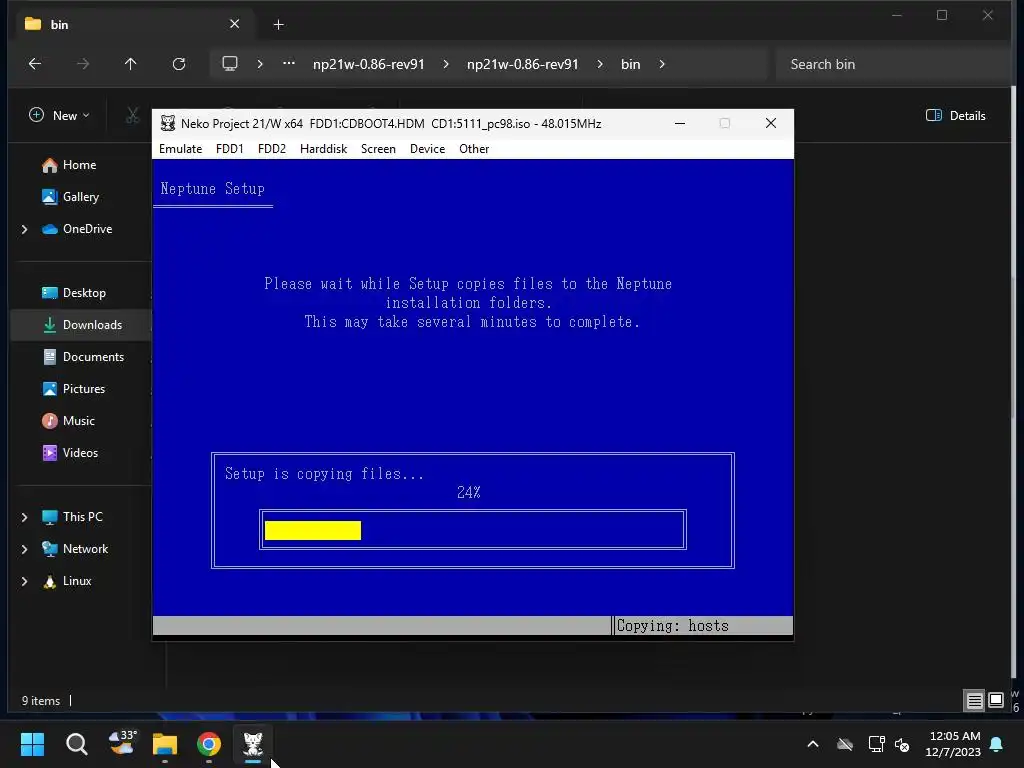Expand the This PC tree node
This screenshot has height=768, width=1024.
(x=25, y=517)
